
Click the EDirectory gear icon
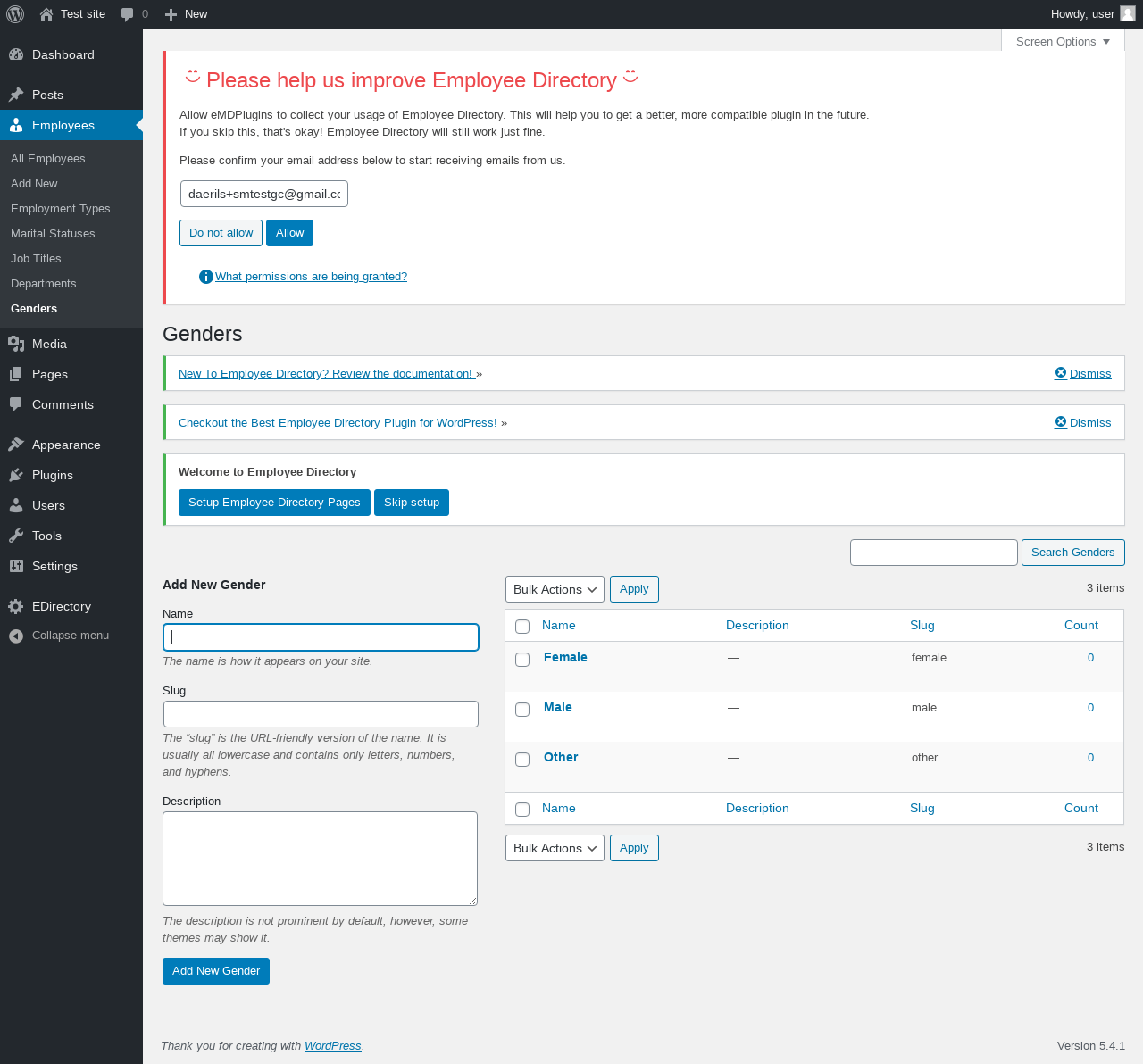16,606
